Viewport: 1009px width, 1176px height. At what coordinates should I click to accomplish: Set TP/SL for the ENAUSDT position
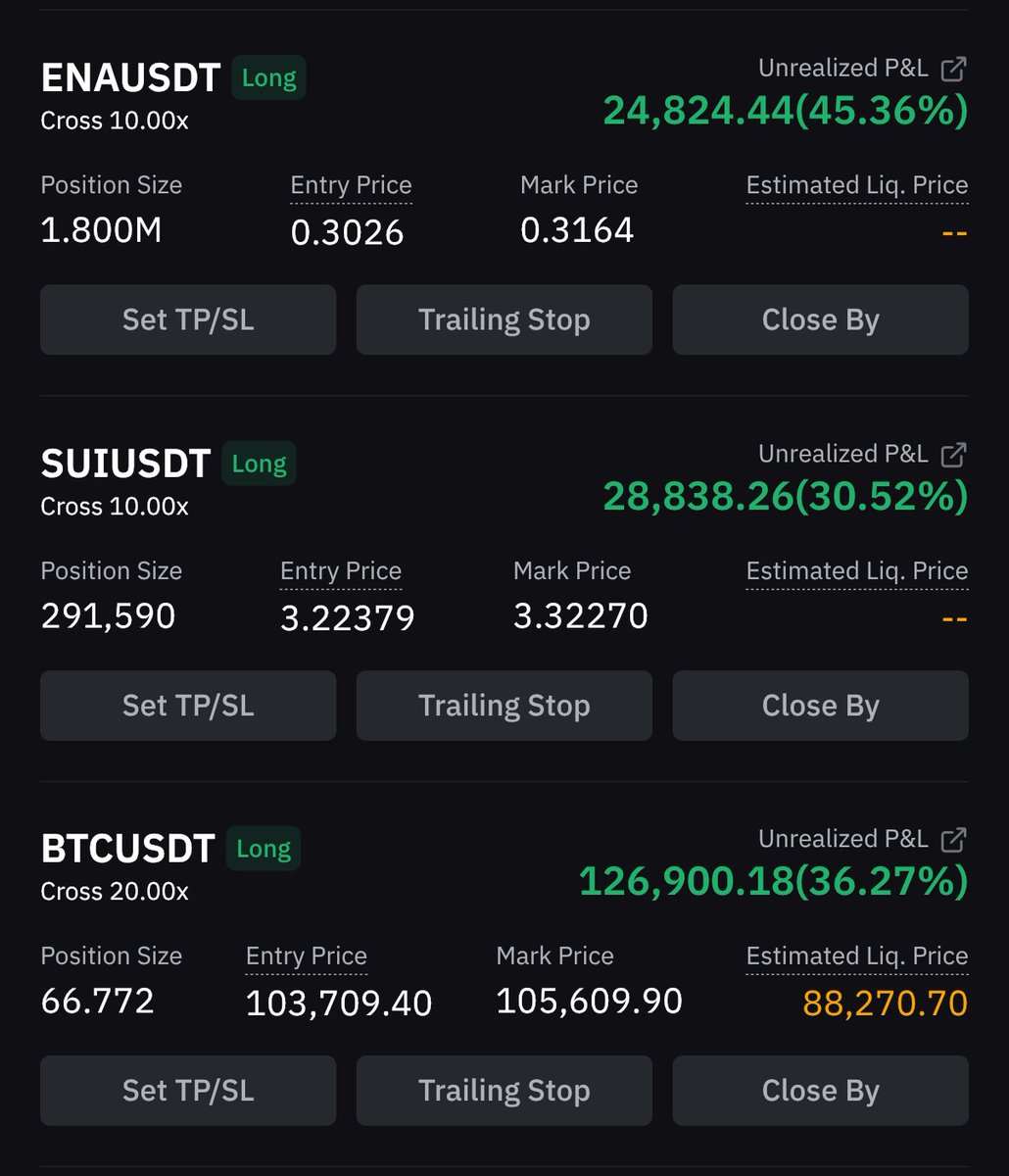(188, 319)
